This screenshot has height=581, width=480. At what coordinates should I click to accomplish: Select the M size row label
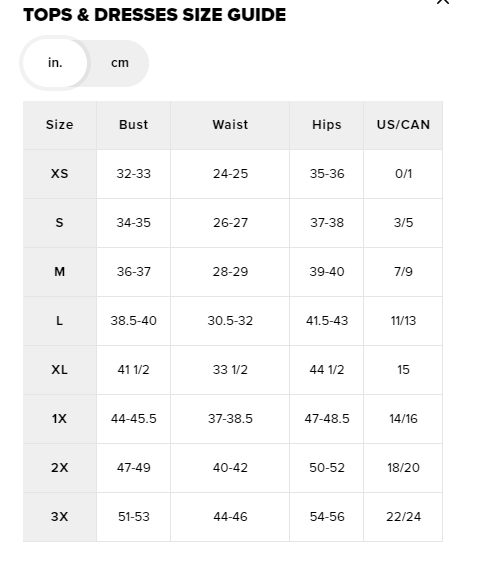tap(60, 272)
